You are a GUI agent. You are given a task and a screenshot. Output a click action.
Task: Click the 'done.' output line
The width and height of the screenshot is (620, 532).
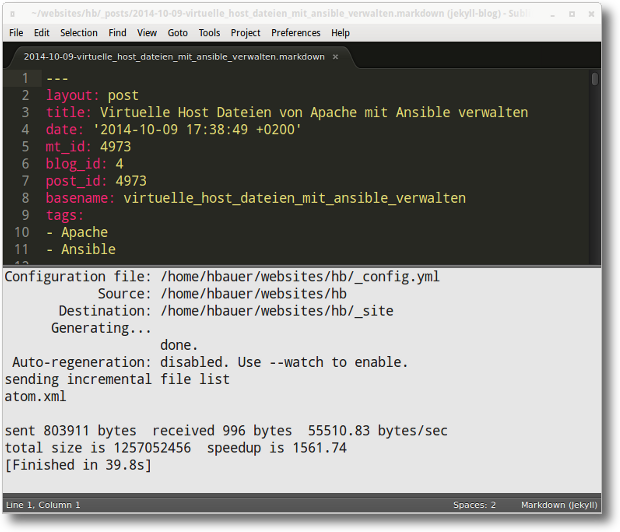(x=179, y=345)
